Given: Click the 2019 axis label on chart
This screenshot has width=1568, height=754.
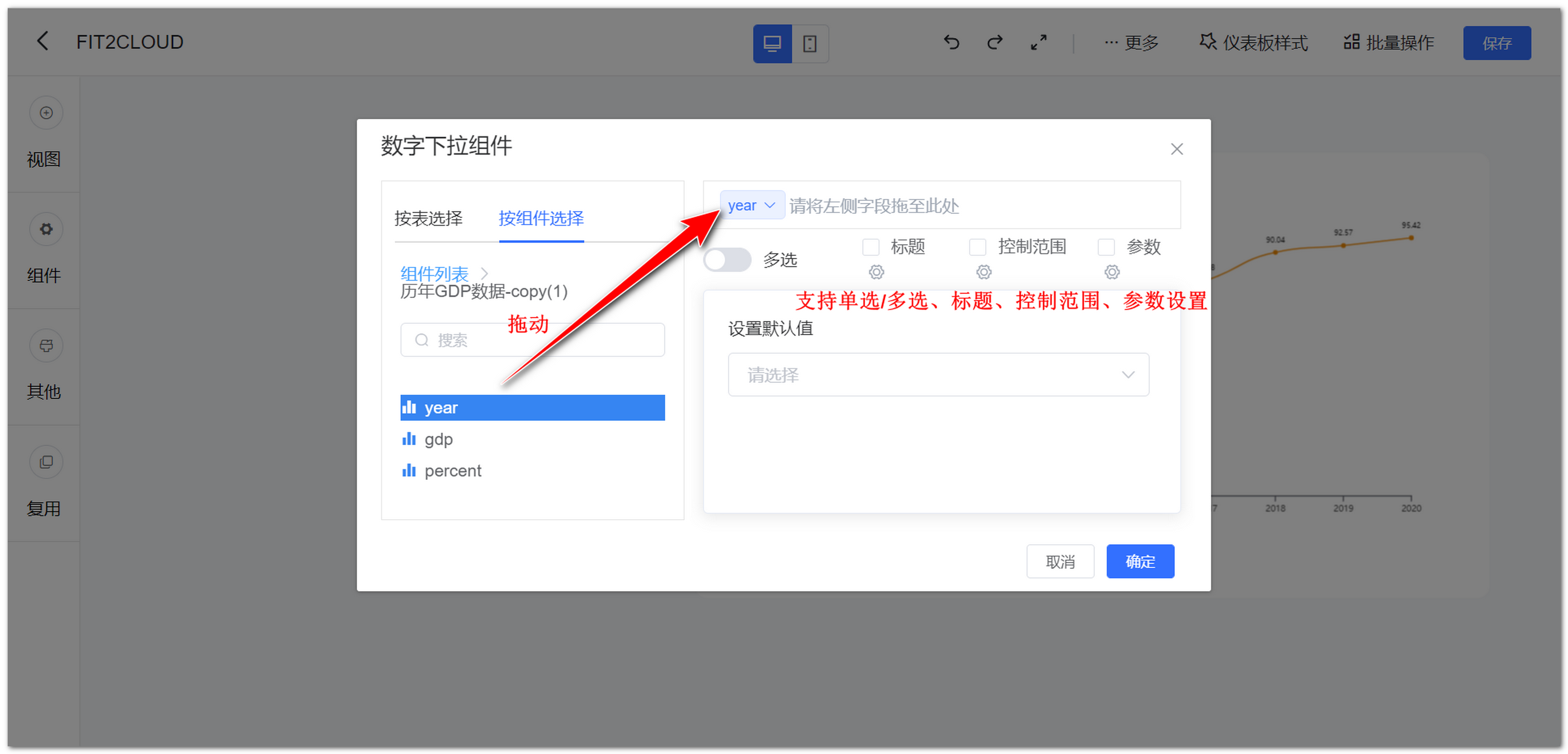Looking at the screenshot, I should tap(1343, 508).
